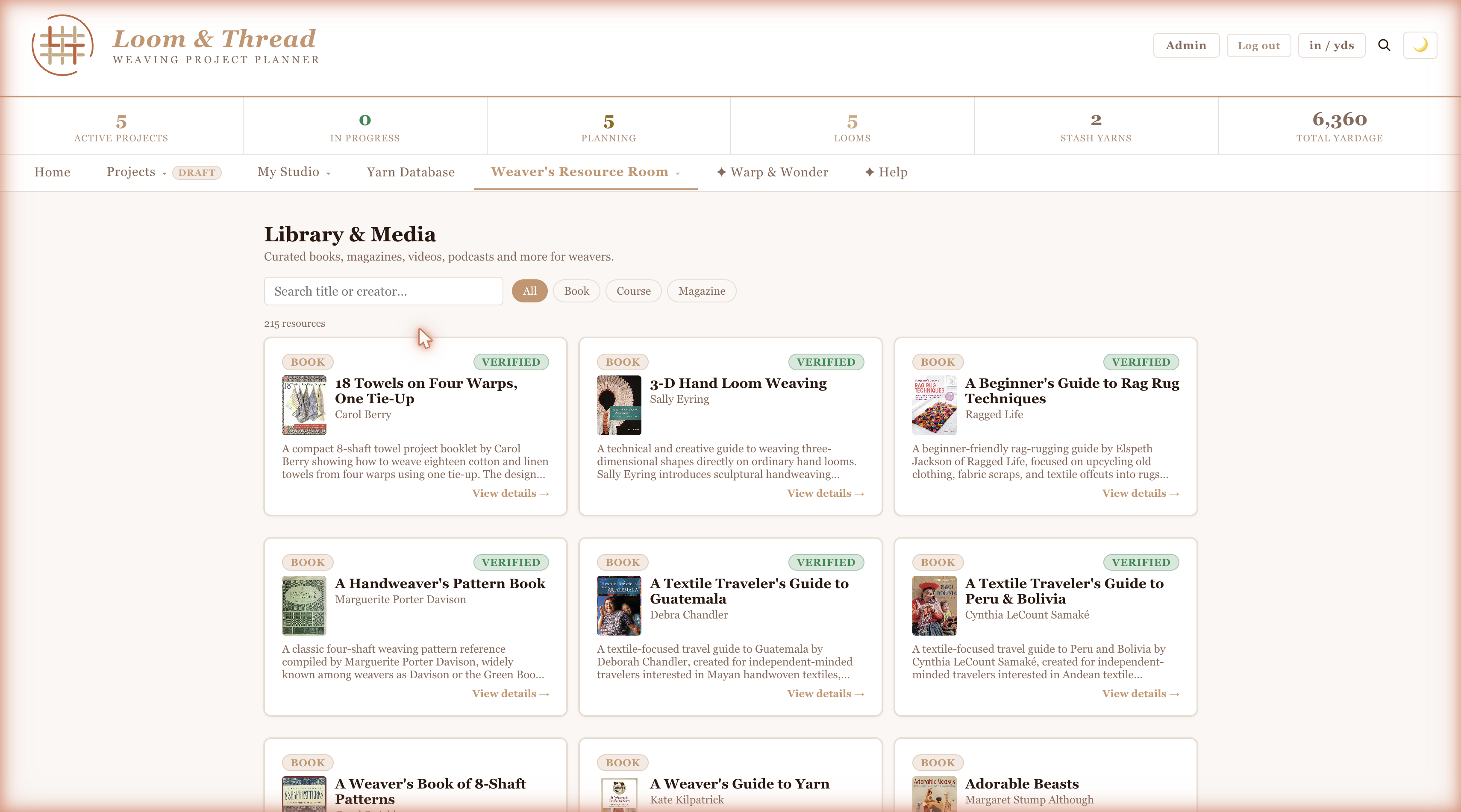The width and height of the screenshot is (1461, 812).
Task: Click author name Marguerite Porter Davison
Action: pyautogui.click(x=400, y=599)
